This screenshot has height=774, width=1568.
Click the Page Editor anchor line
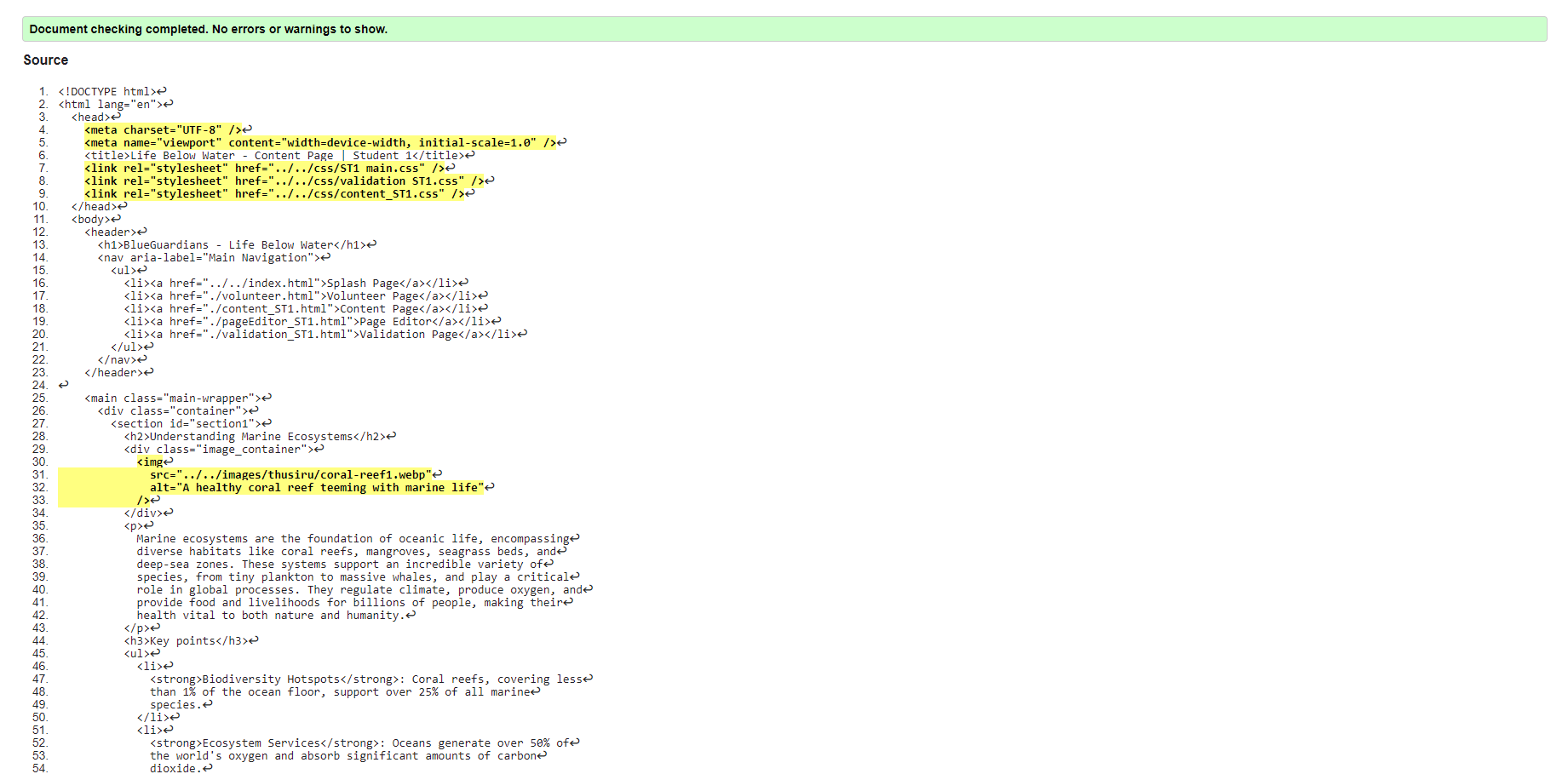coord(307,321)
